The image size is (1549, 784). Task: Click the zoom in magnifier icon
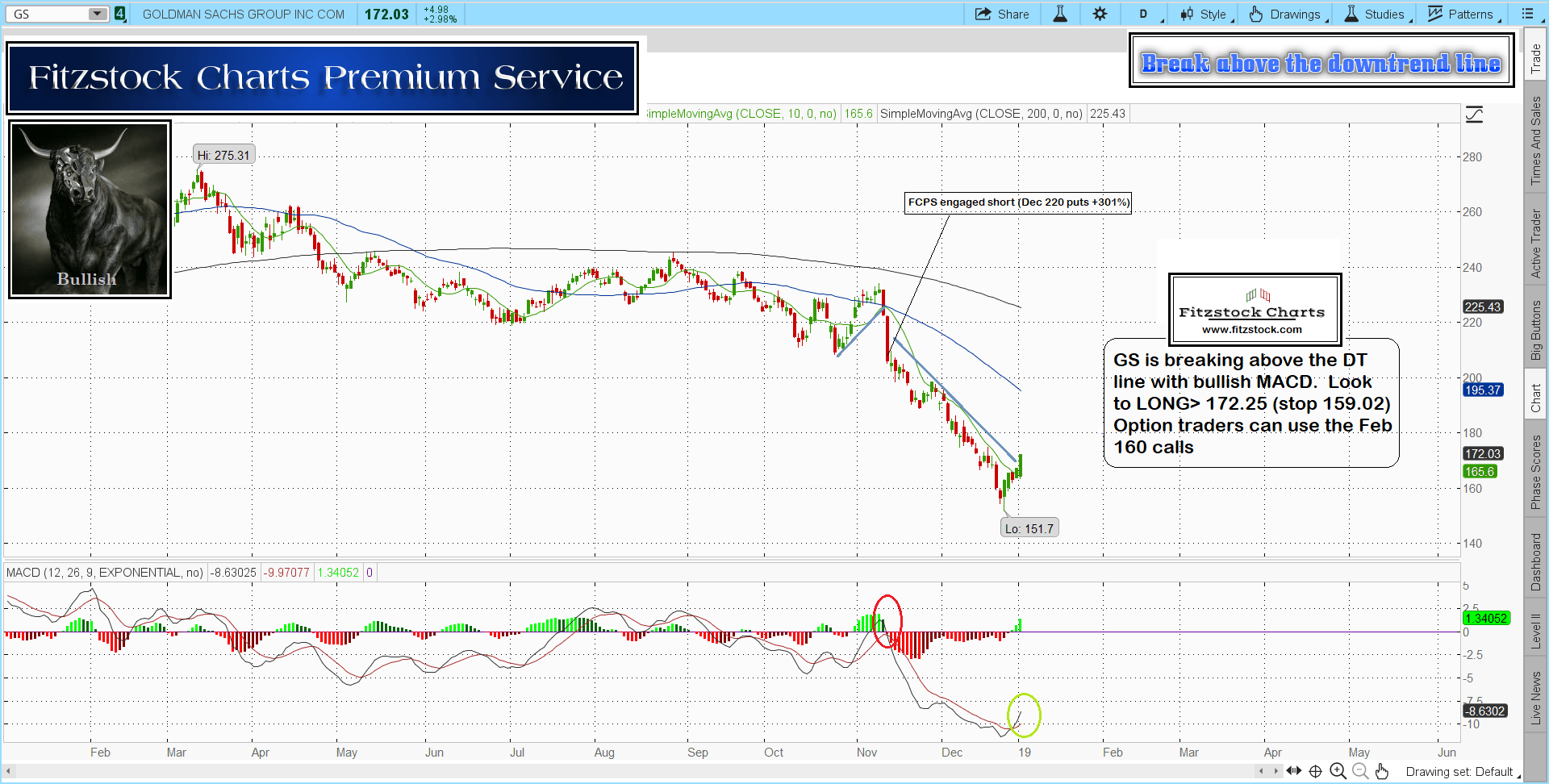click(1338, 771)
